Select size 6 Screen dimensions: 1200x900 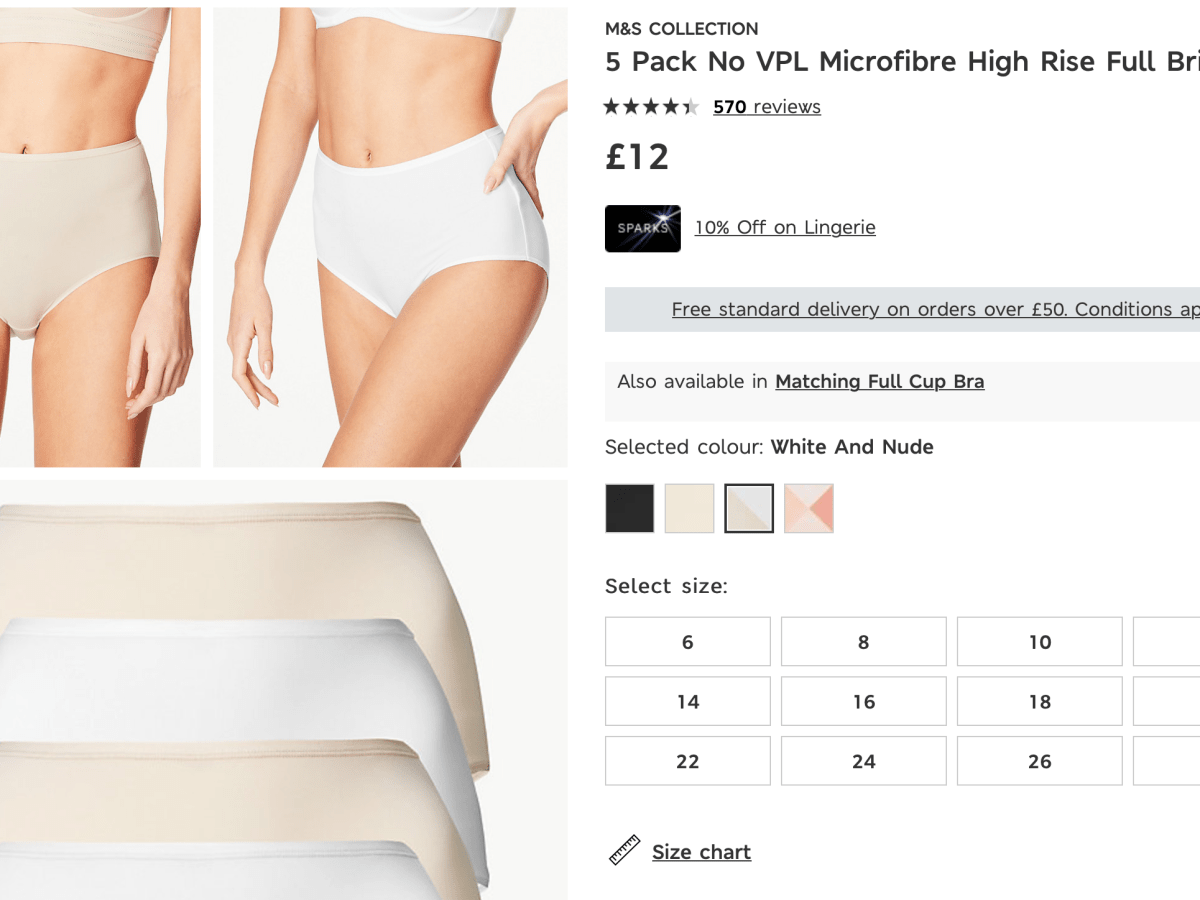point(688,642)
